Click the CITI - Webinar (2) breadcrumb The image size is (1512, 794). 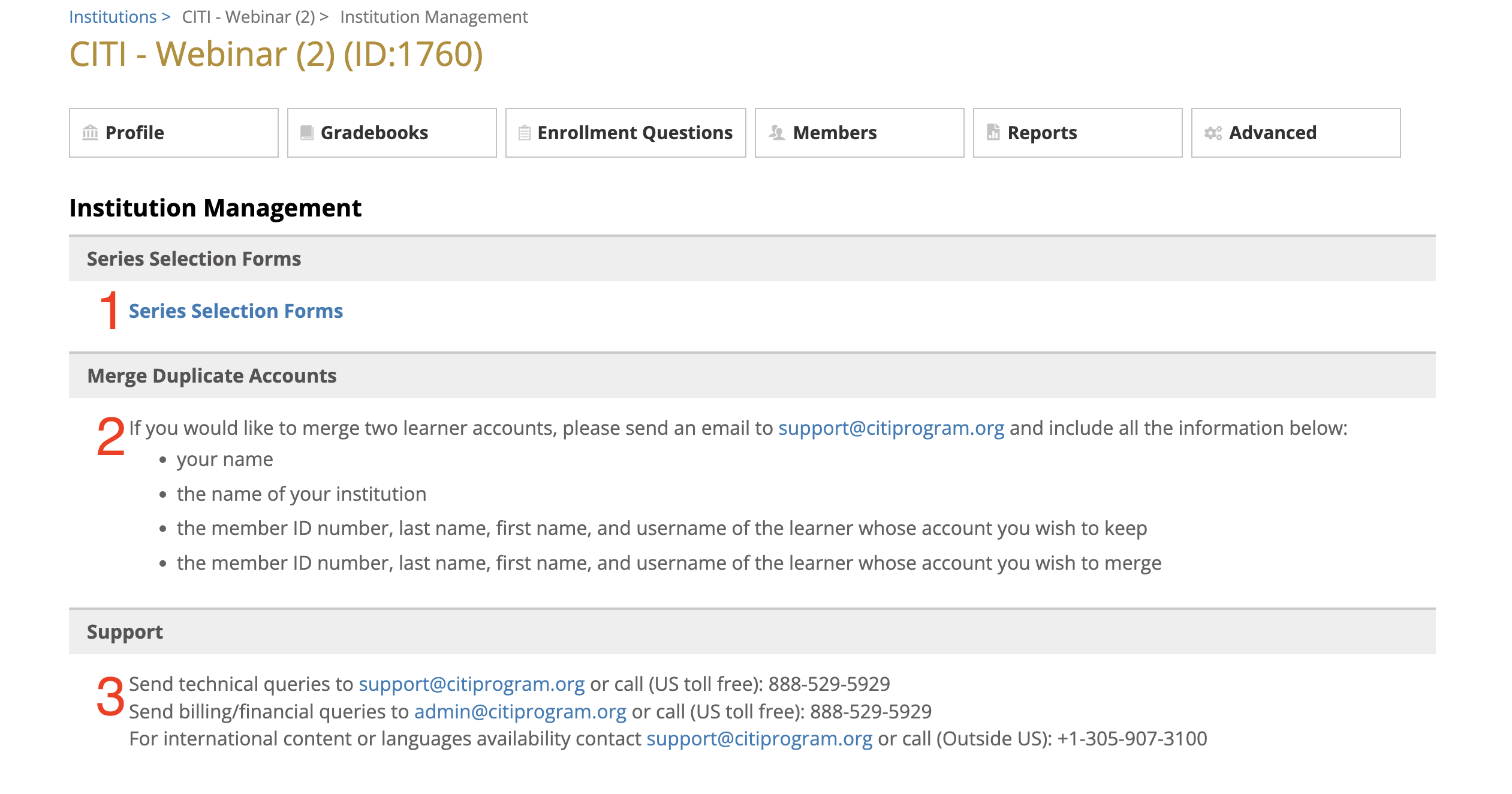pos(249,17)
